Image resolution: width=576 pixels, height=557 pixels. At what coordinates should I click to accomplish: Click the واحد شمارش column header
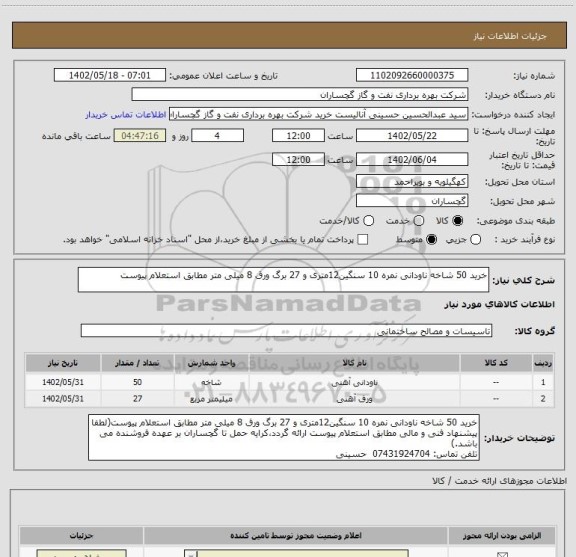(211, 363)
